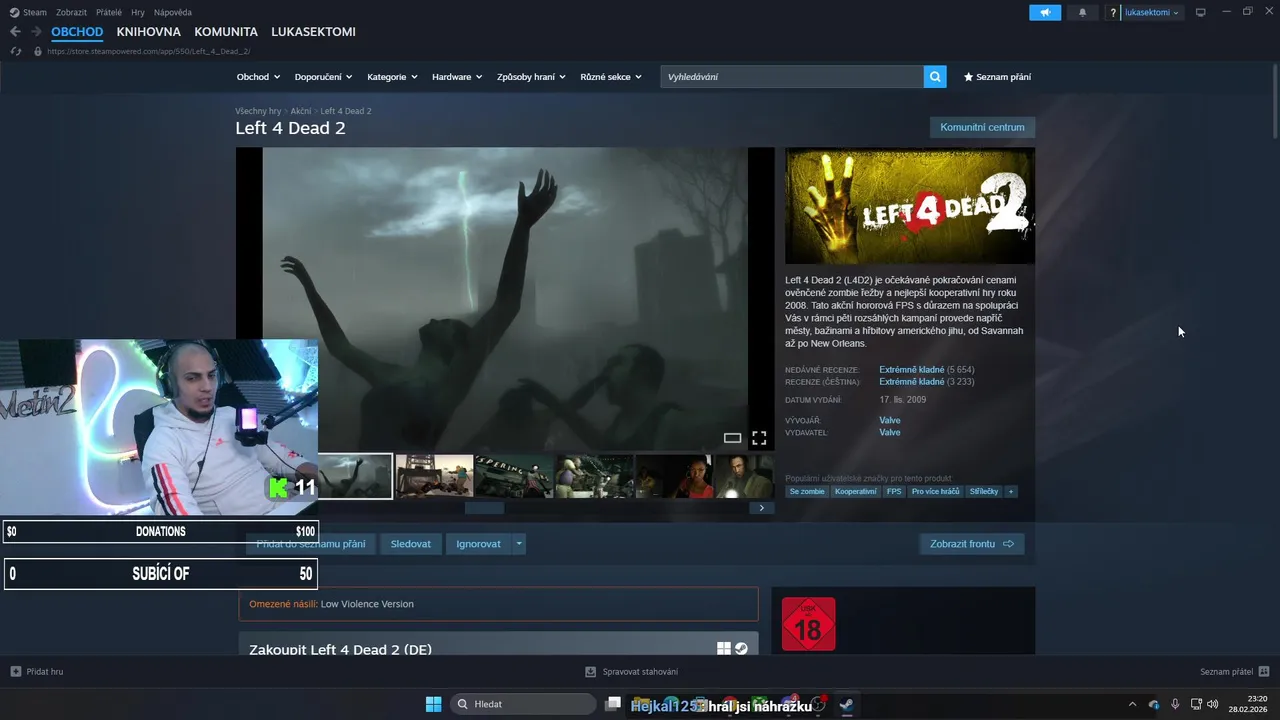Reload the store page
Viewport: 1280px width, 720px height.
[16, 51]
